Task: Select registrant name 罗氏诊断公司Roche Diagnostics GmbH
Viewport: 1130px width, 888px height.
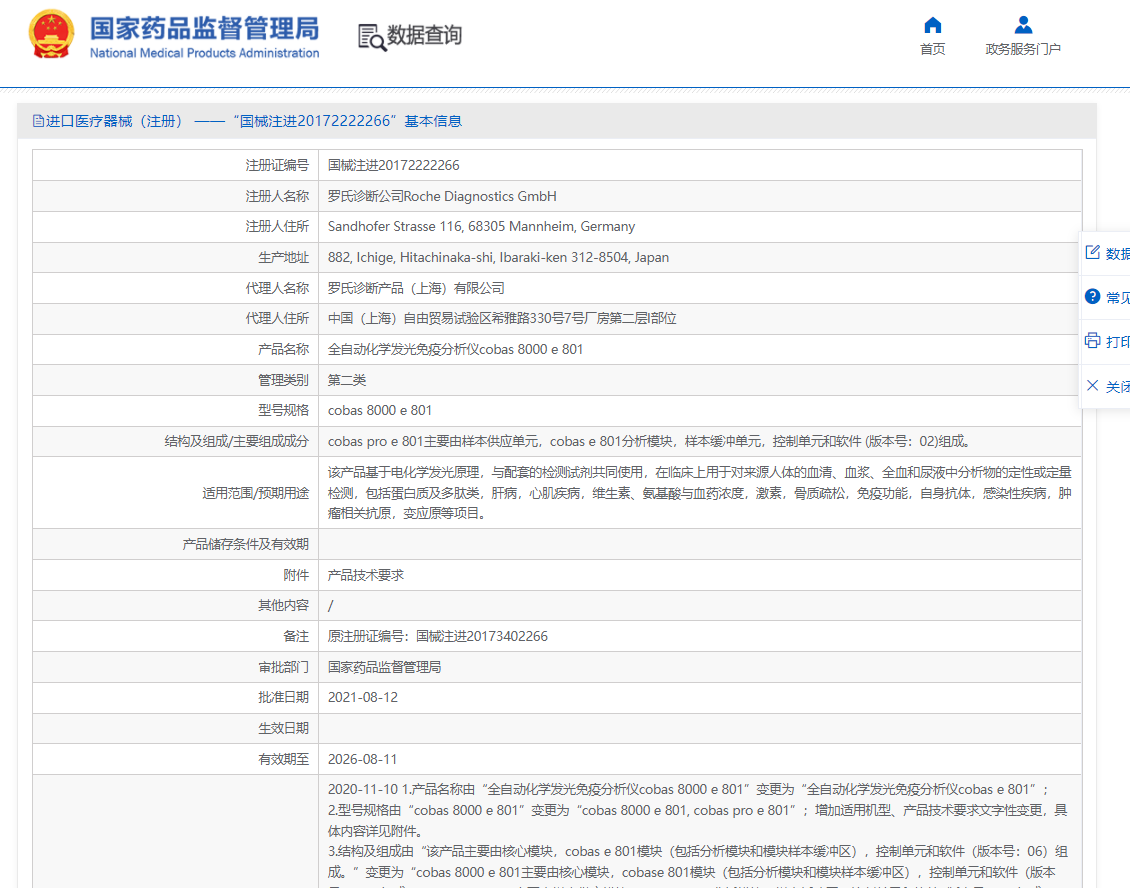Action: point(442,196)
